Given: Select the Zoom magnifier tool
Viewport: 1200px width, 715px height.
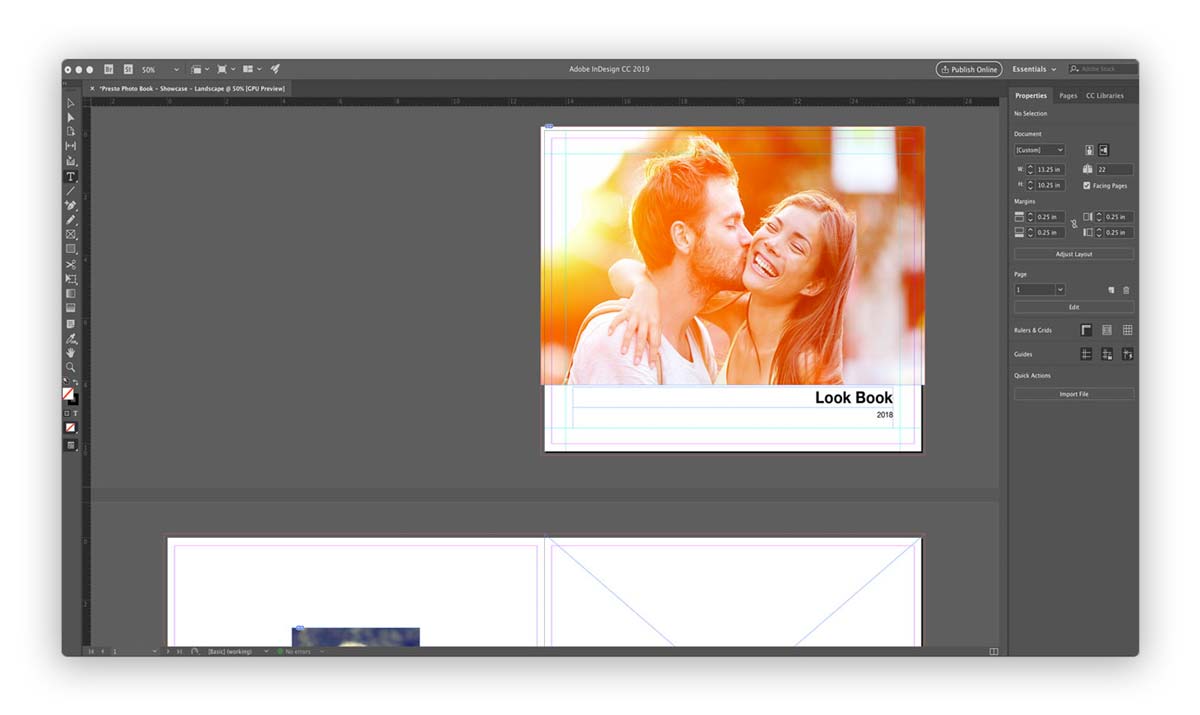Looking at the screenshot, I should click(x=71, y=367).
